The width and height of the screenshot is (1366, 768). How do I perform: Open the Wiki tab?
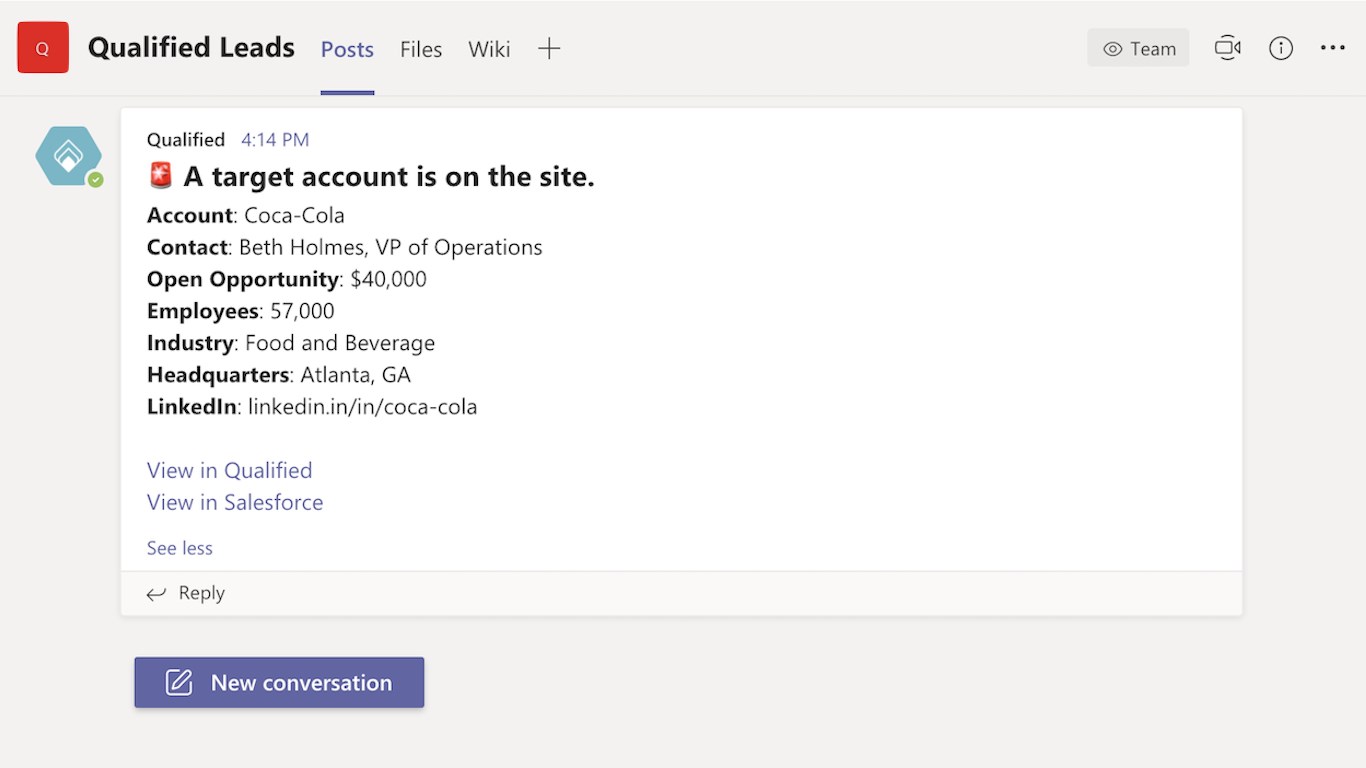click(489, 49)
